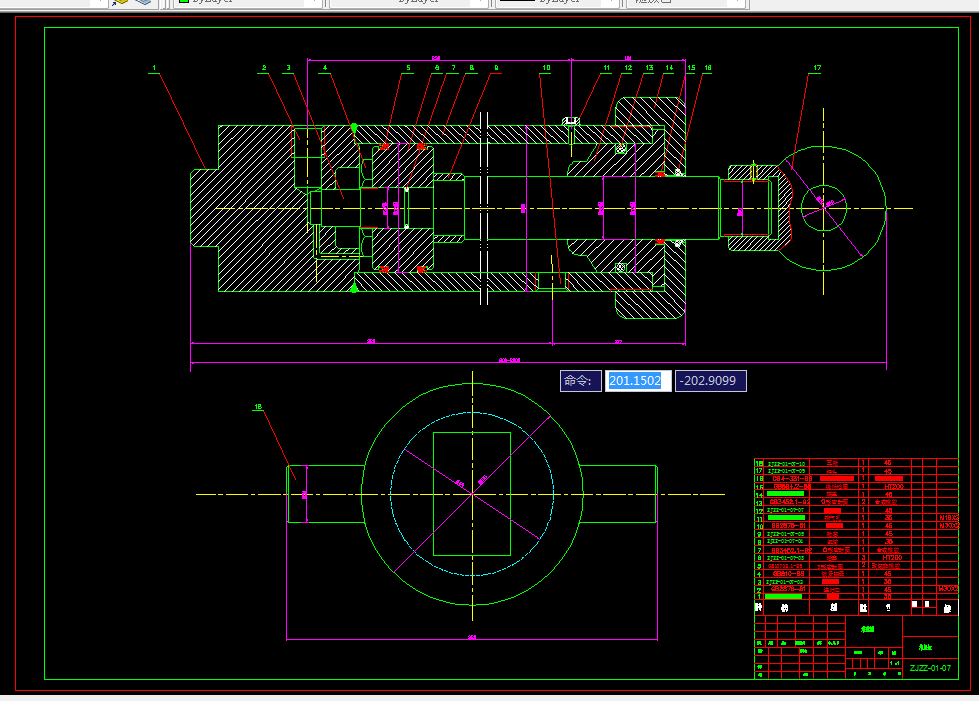Select part callout number 10 above the section view
This screenshot has height=701, width=979.
546,67
